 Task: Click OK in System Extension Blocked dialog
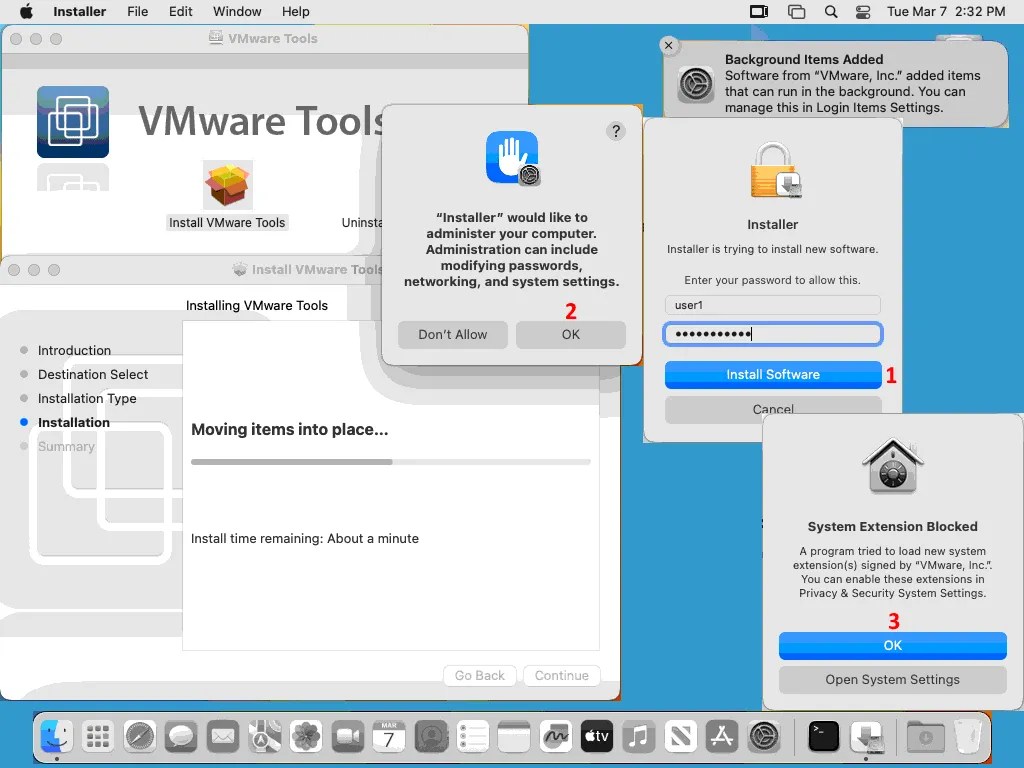(893, 645)
